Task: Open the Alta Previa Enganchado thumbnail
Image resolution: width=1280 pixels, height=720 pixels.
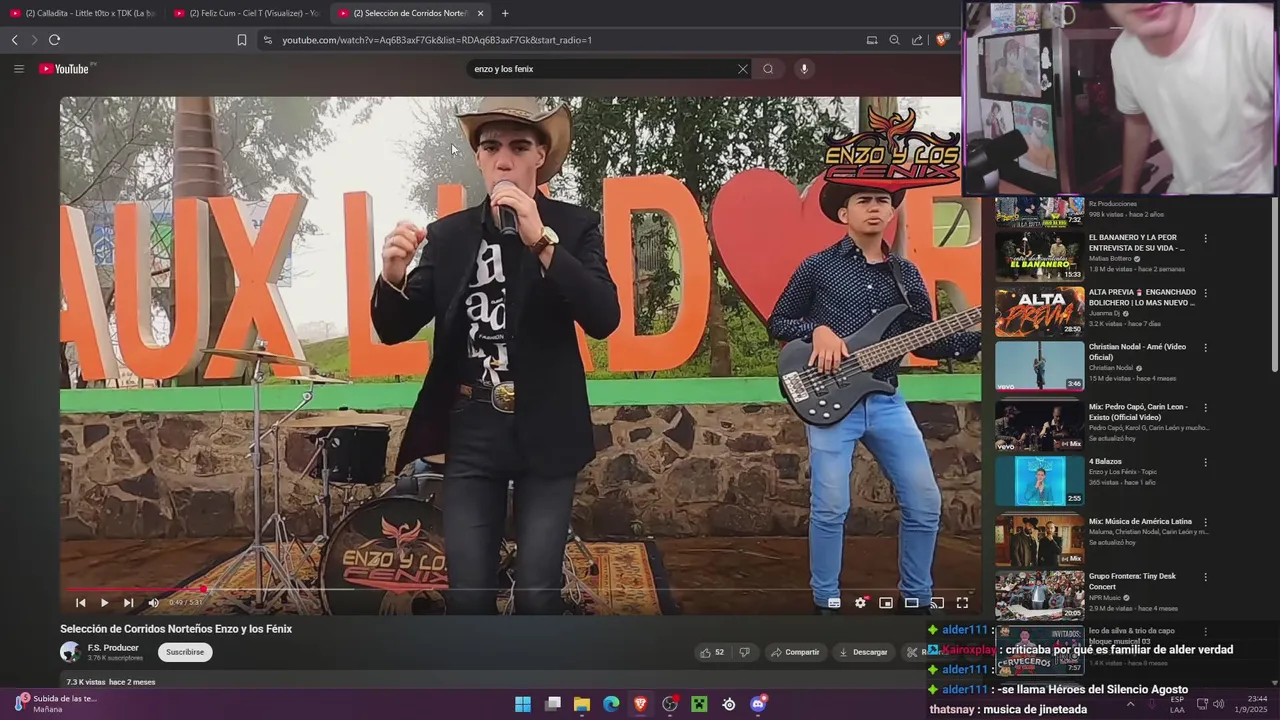Action: (1039, 312)
